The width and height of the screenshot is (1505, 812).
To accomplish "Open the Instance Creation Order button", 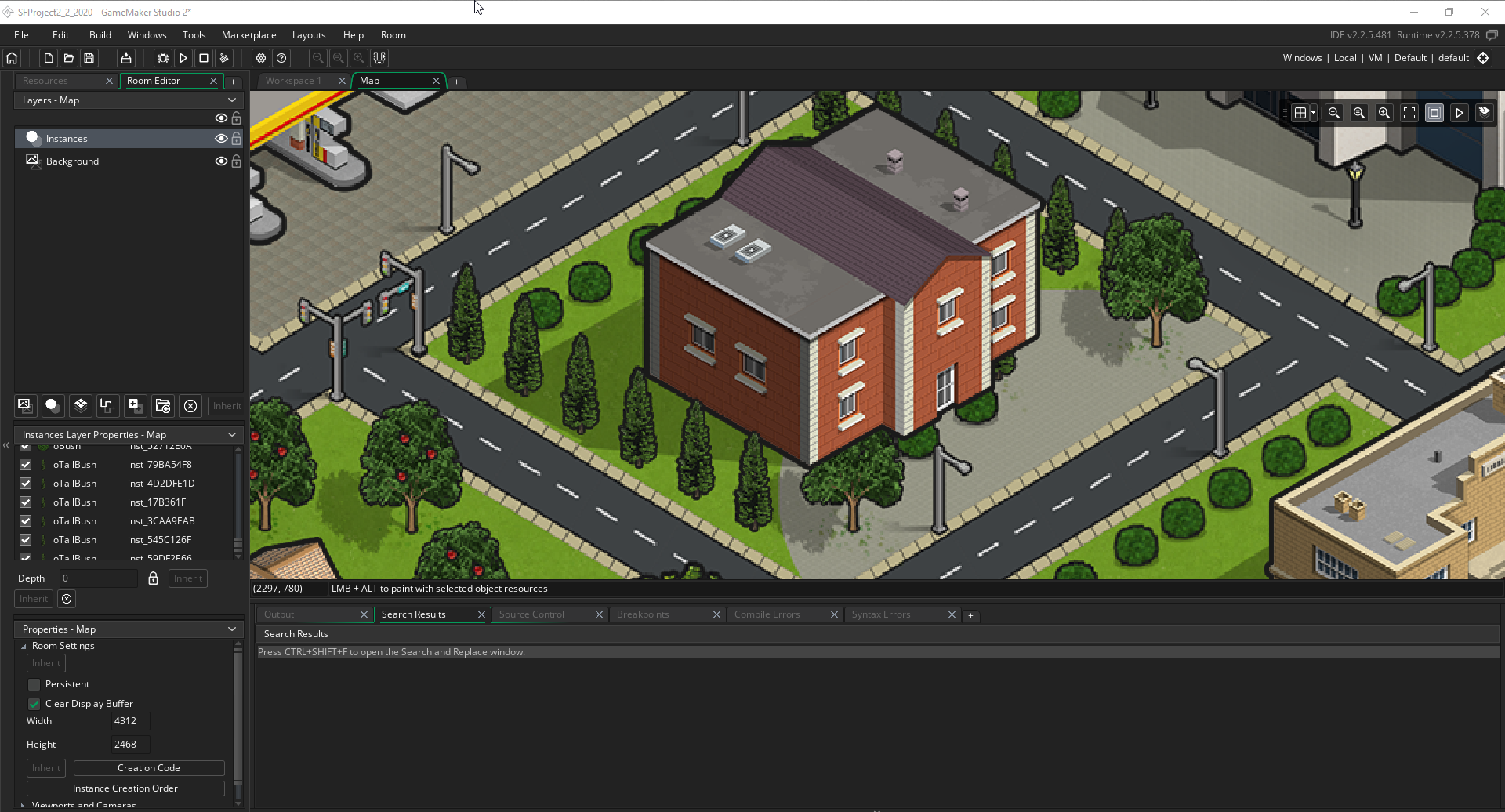I will pyautogui.click(x=125, y=788).
